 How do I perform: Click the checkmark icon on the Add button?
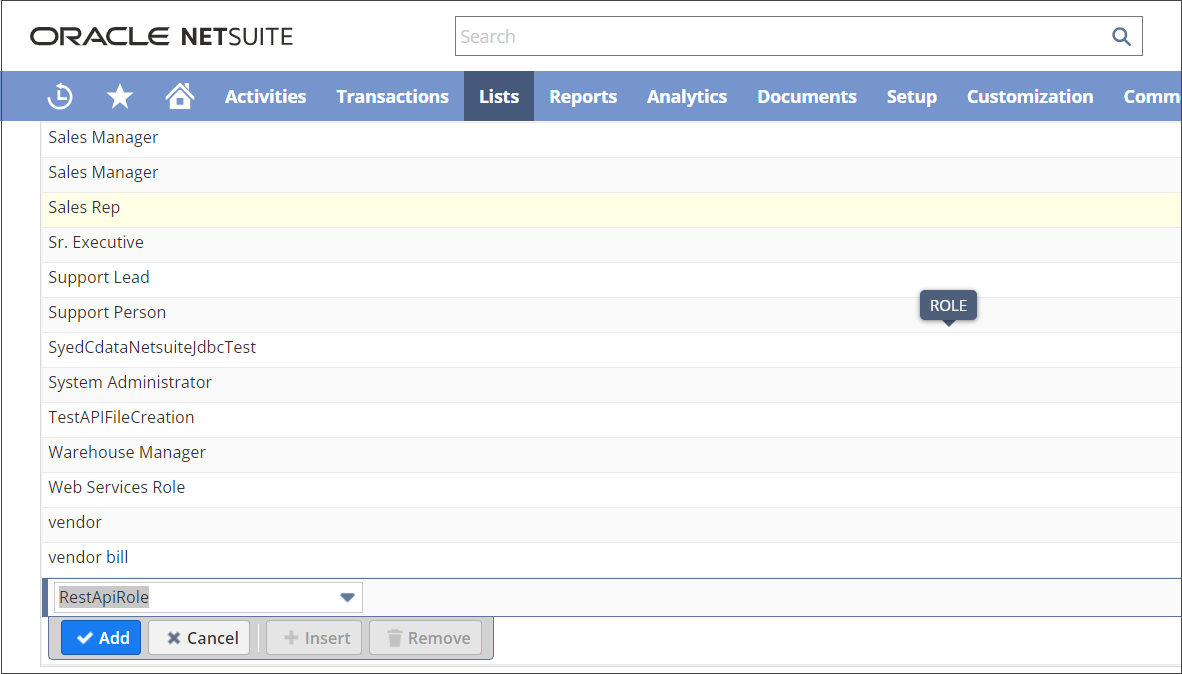click(83, 637)
